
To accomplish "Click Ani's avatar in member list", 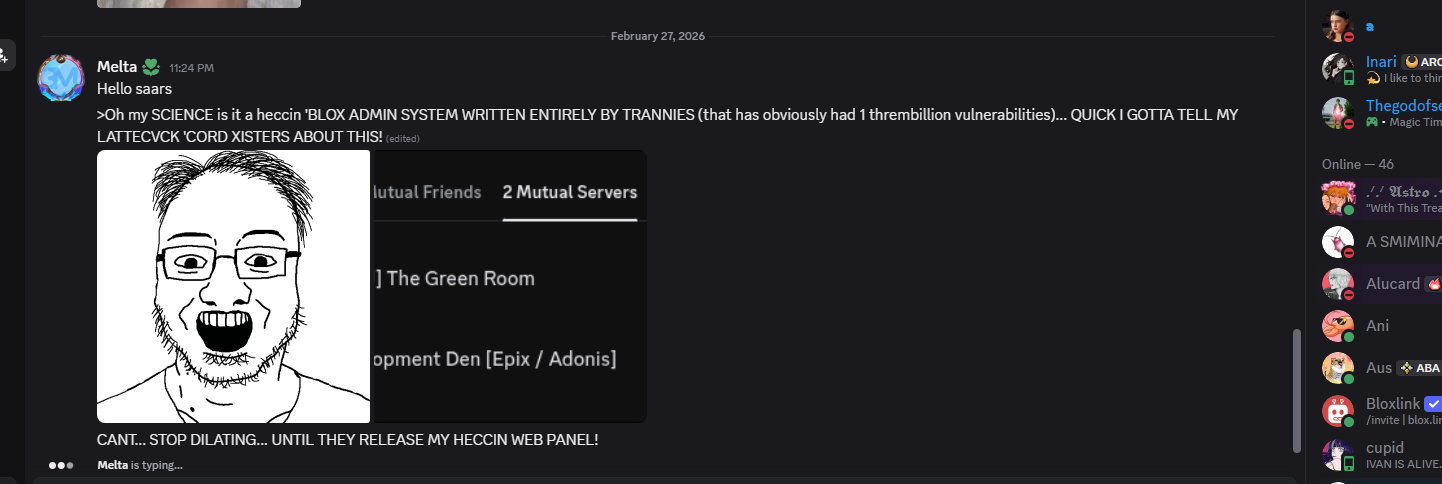I will pos(1338,326).
